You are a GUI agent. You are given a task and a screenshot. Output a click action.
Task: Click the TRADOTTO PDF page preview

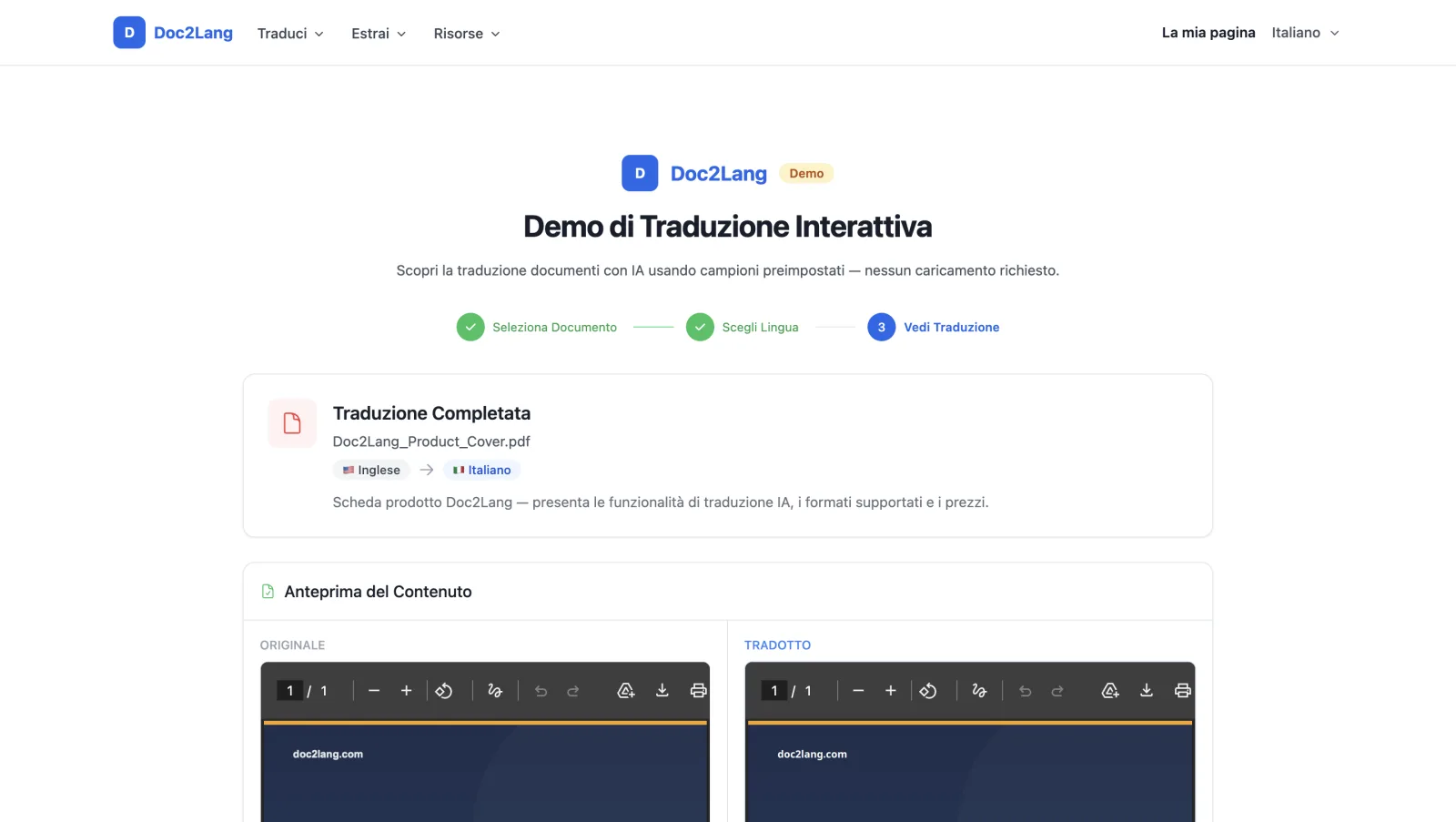970,772
